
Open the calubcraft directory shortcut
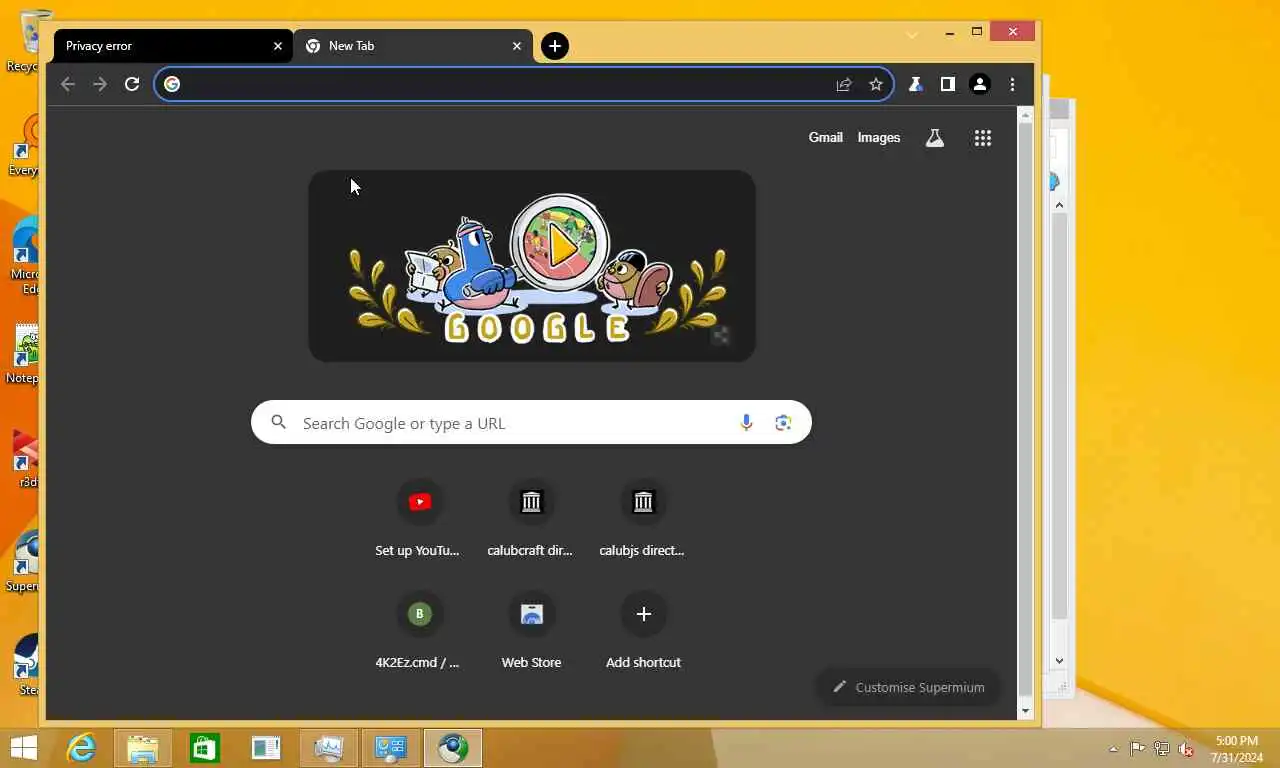coord(531,518)
